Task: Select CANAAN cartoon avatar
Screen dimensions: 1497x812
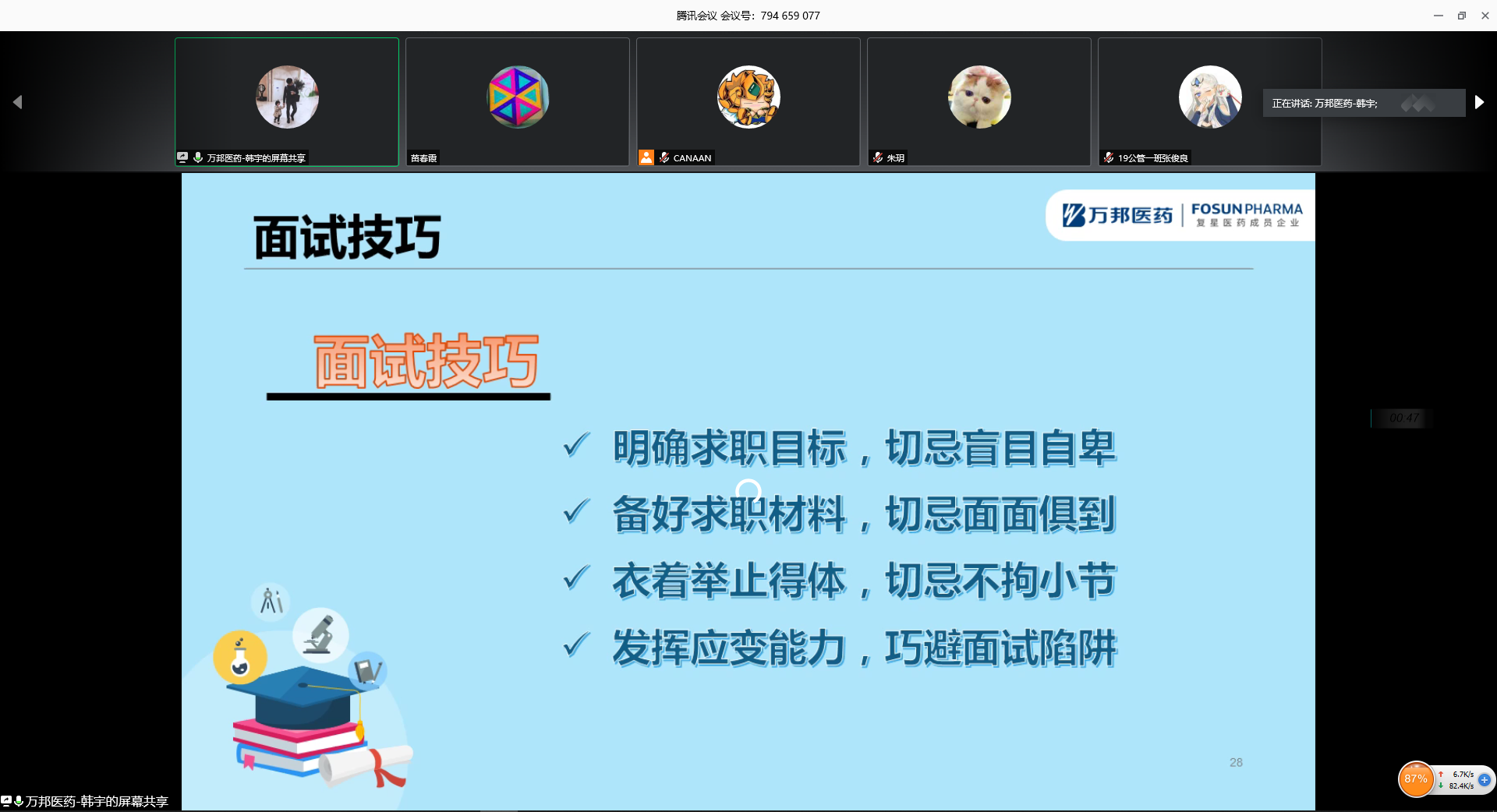Action: (x=748, y=97)
